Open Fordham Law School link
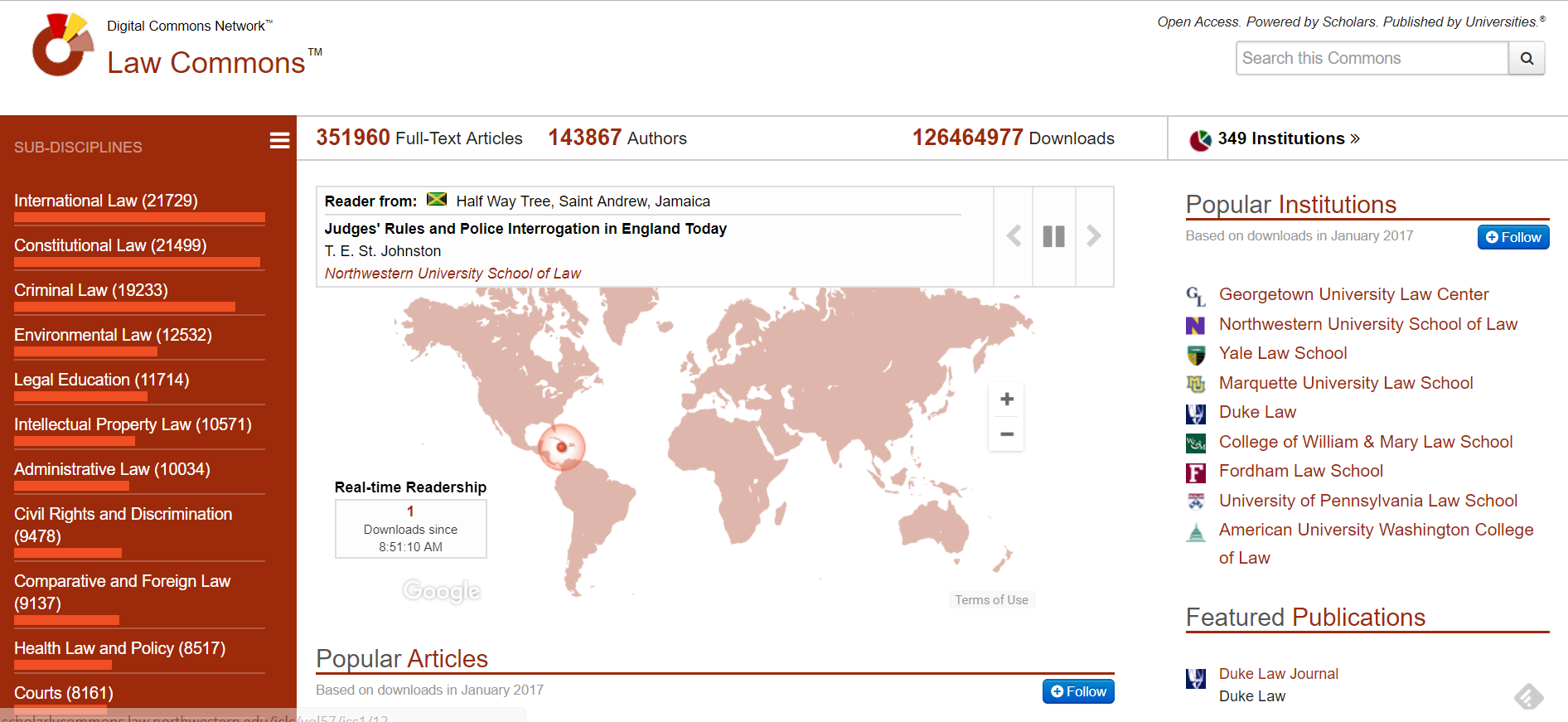 1301,471
